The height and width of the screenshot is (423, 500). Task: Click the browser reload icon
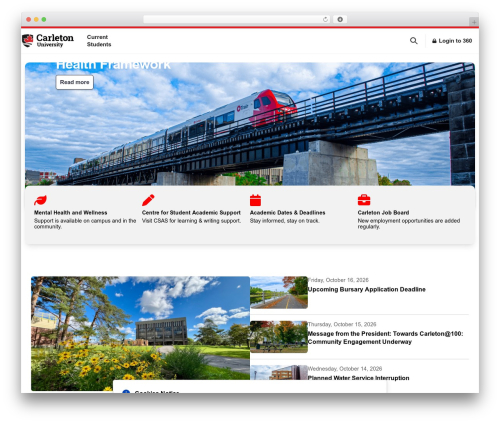tap(325, 19)
